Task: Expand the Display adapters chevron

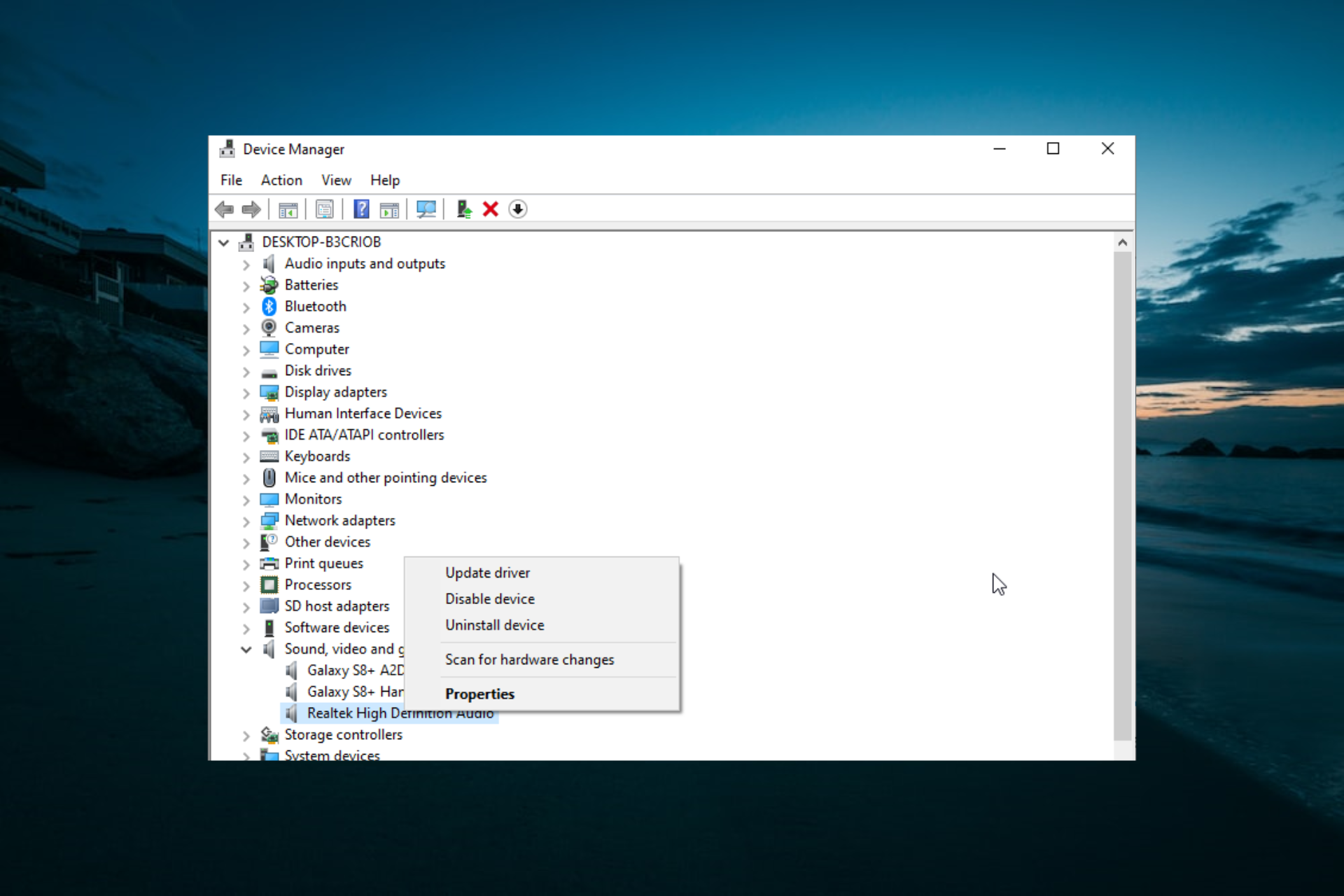Action: tap(246, 393)
